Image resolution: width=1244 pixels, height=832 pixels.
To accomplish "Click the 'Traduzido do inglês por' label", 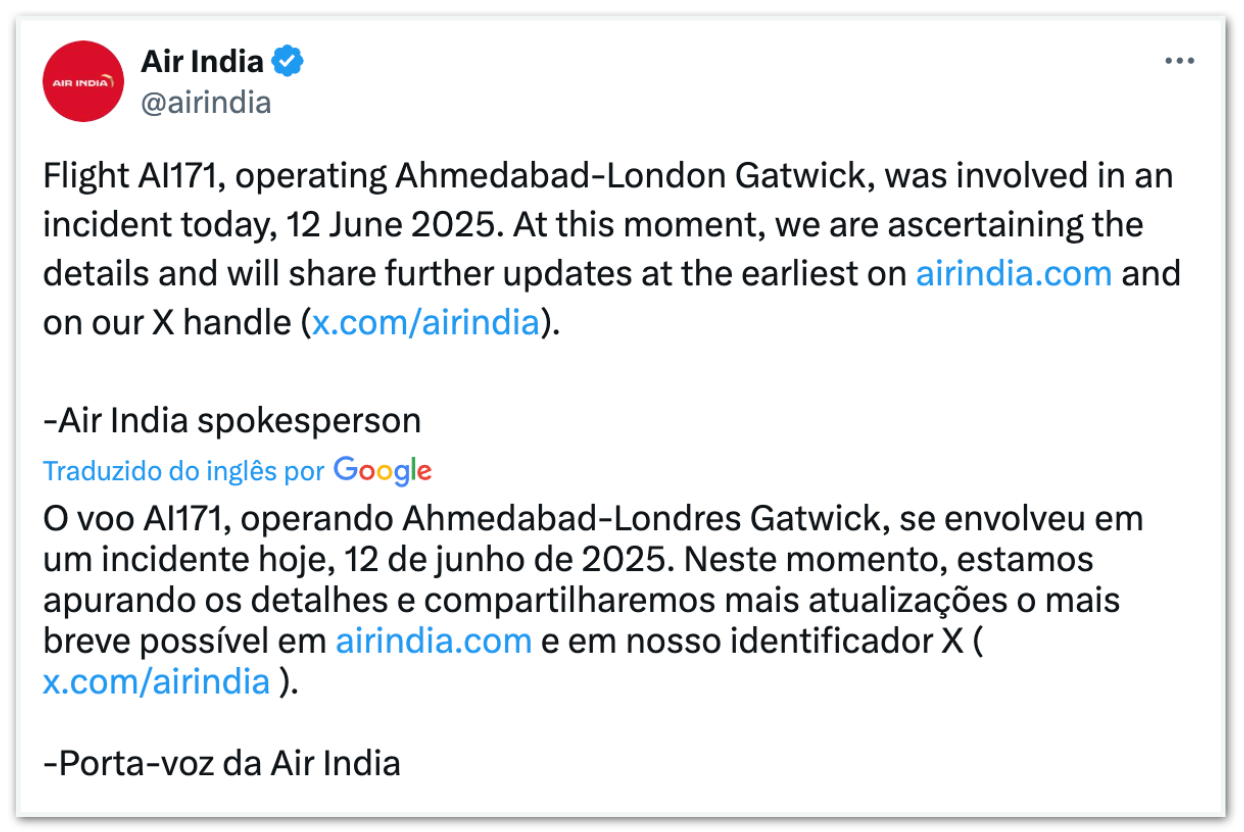I will (184, 471).
